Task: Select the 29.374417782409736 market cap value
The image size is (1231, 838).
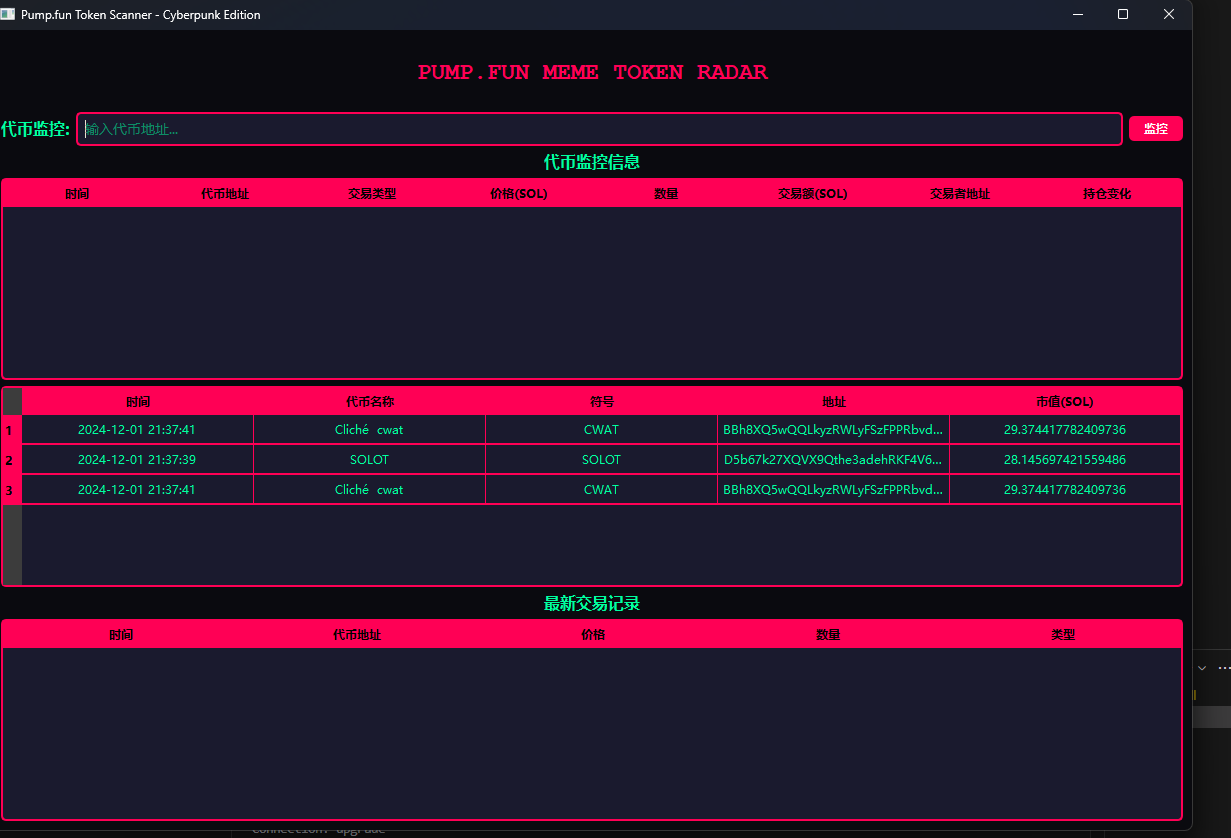Action: click(x=1065, y=429)
